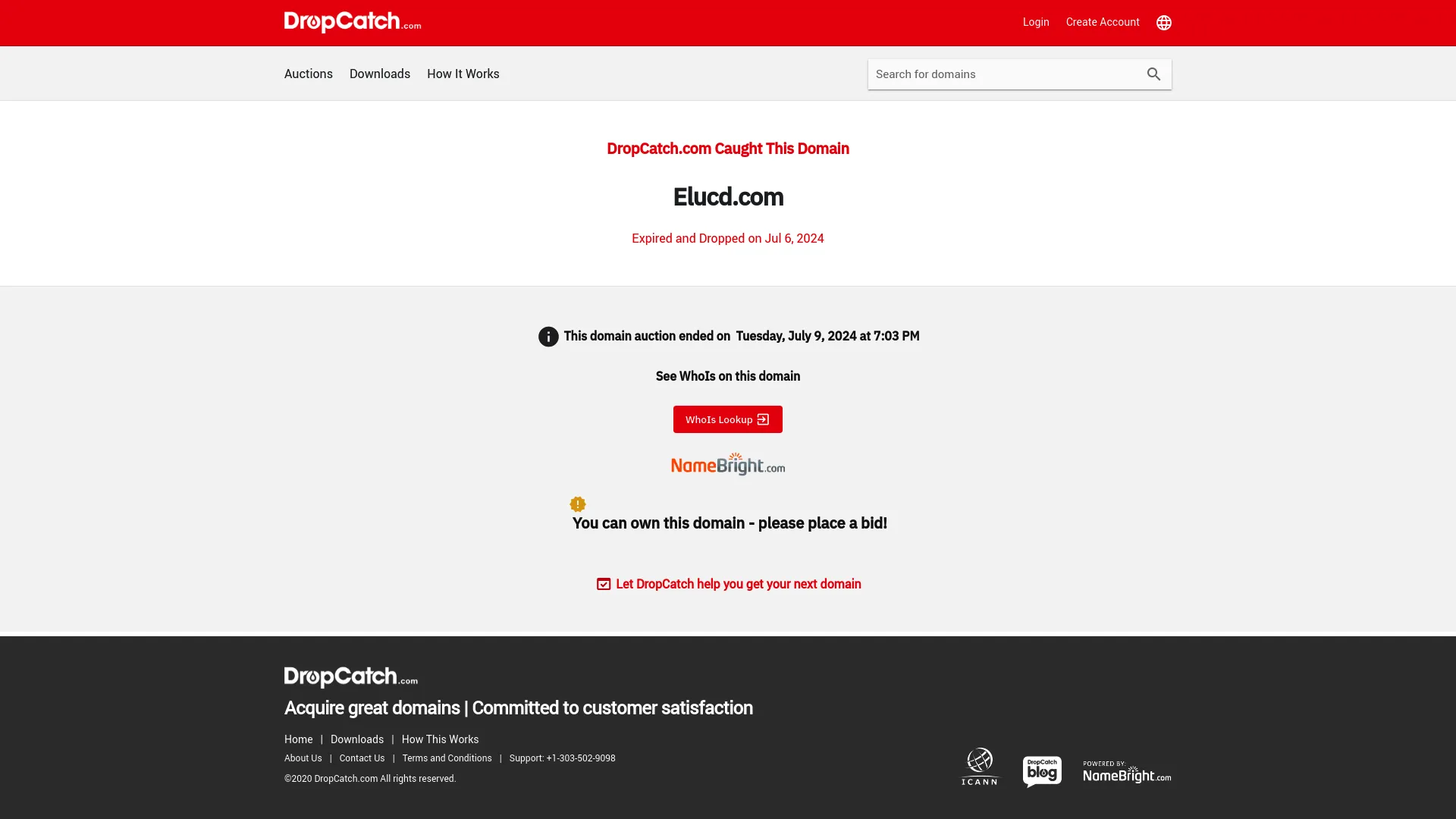The image size is (1456, 819).
Task: Click the globe/language selector icon
Action: pyautogui.click(x=1163, y=22)
